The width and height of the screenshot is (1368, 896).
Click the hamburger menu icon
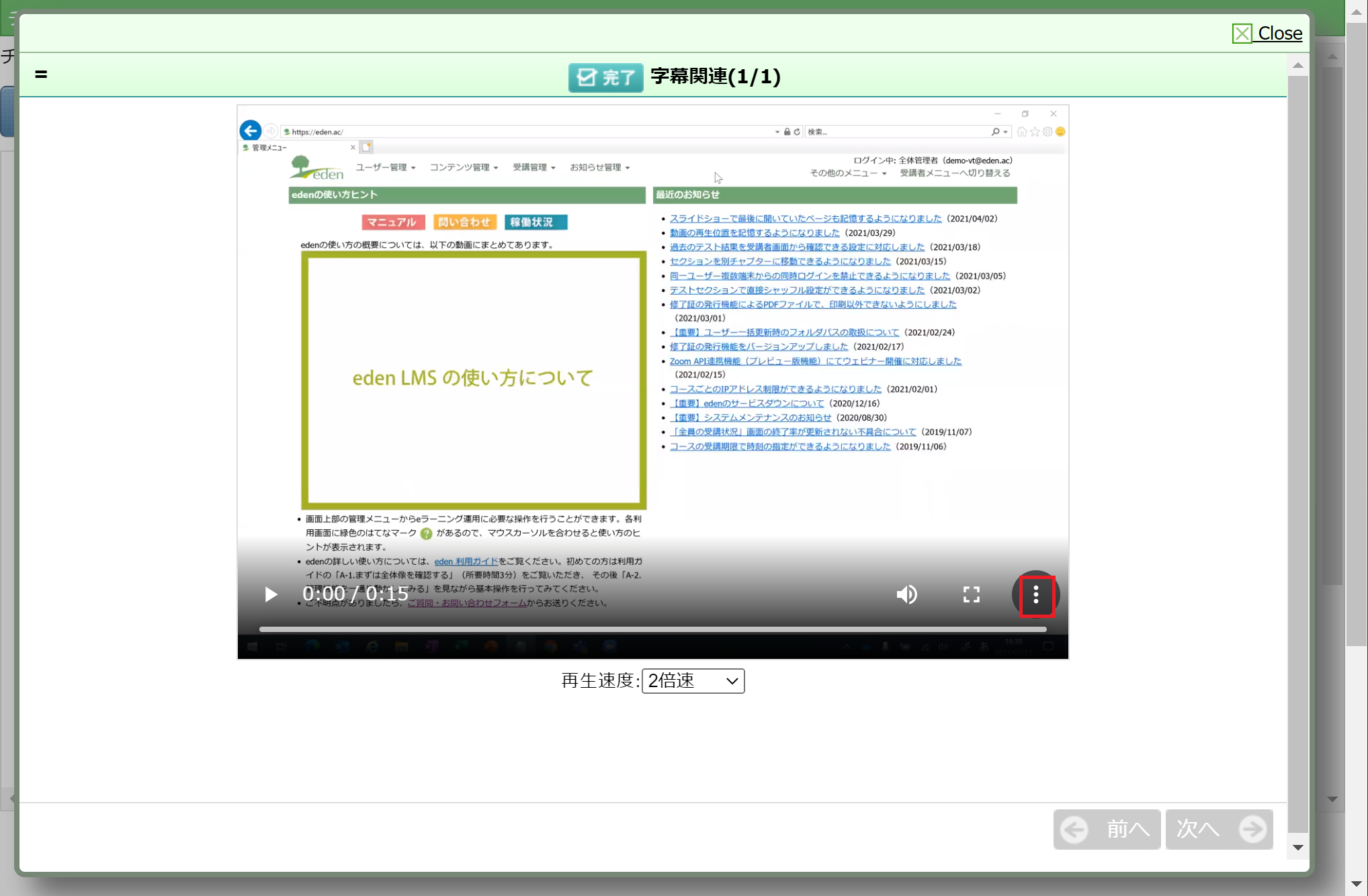pyautogui.click(x=41, y=75)
